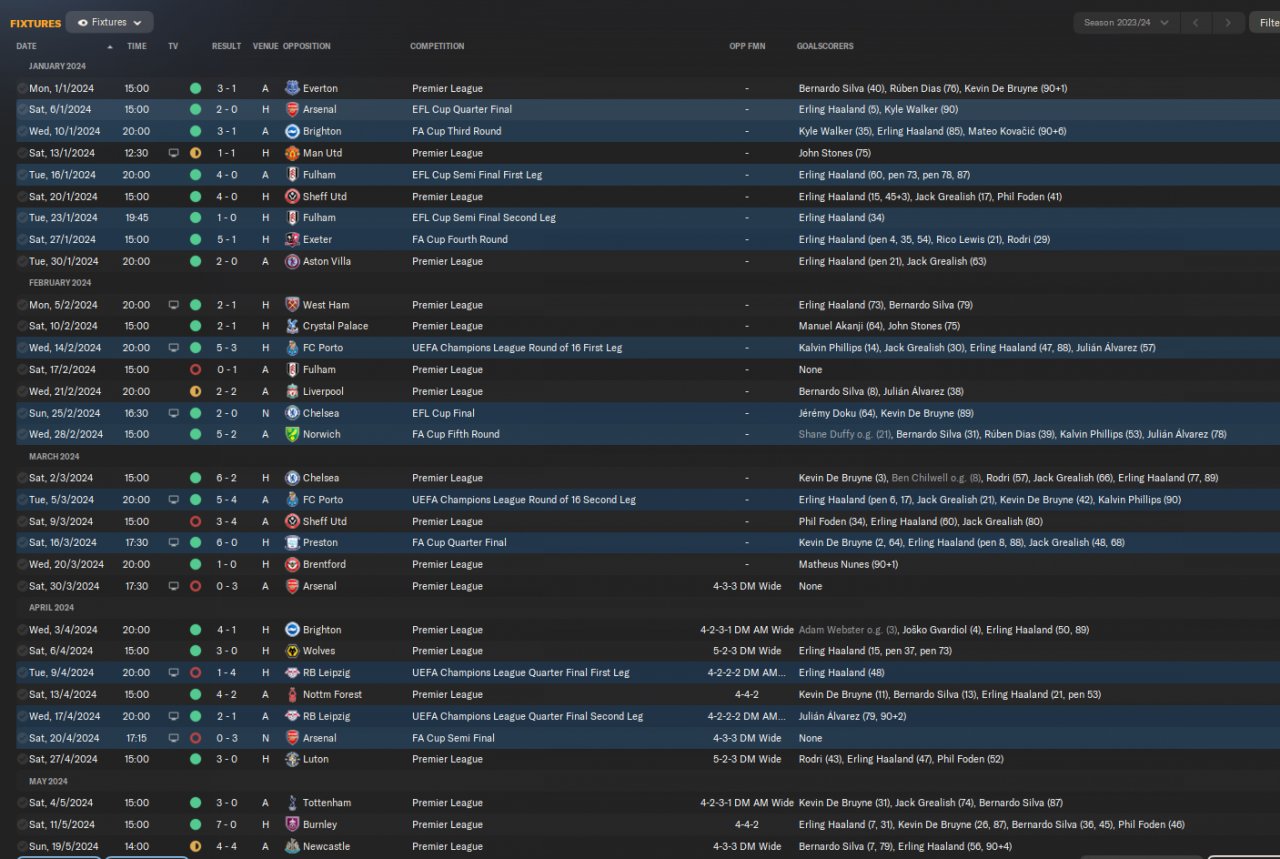Click the TV icon on the West Ham row

click(x=174, y=305)
